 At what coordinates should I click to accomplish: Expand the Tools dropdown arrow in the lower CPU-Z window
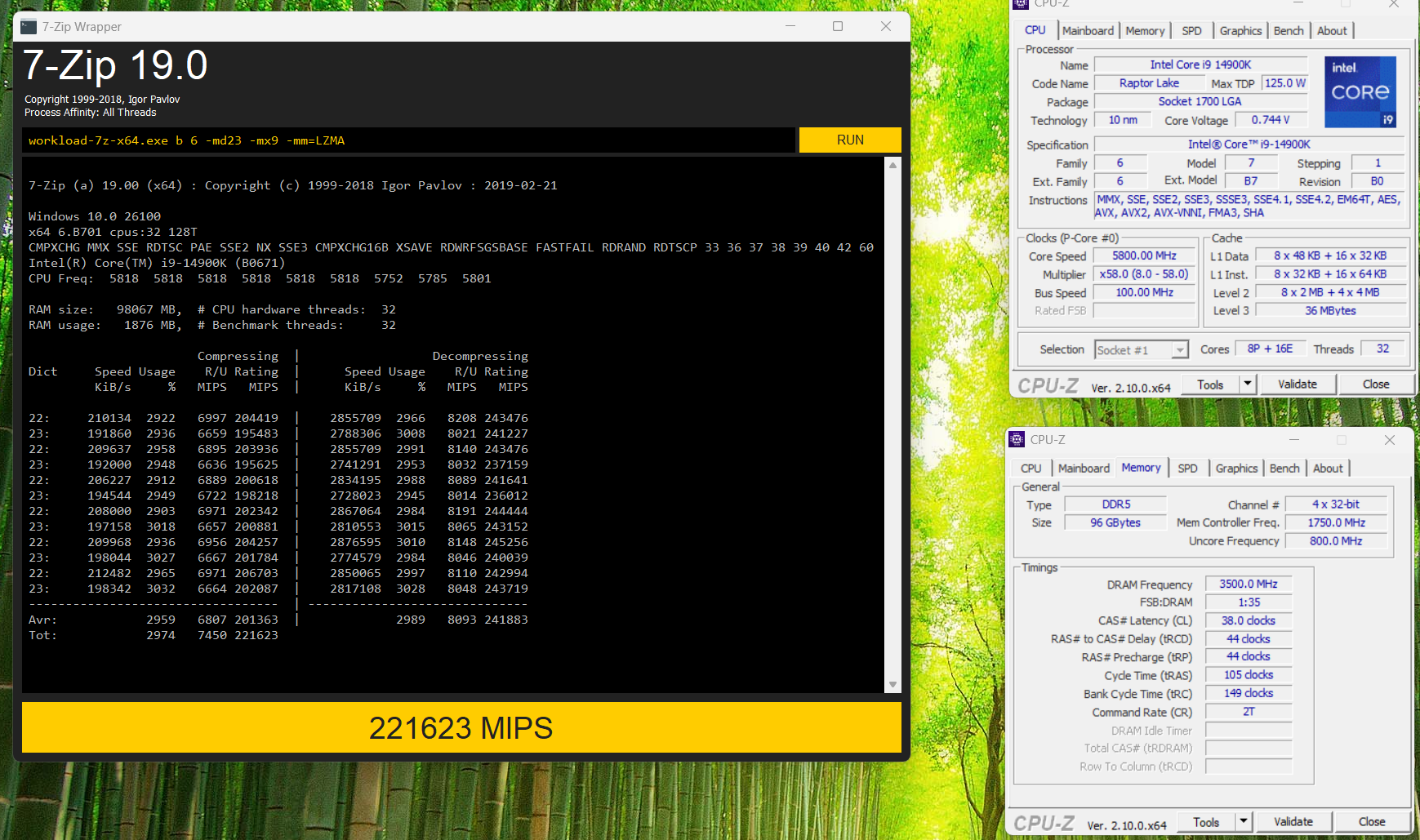(1243, 822)
